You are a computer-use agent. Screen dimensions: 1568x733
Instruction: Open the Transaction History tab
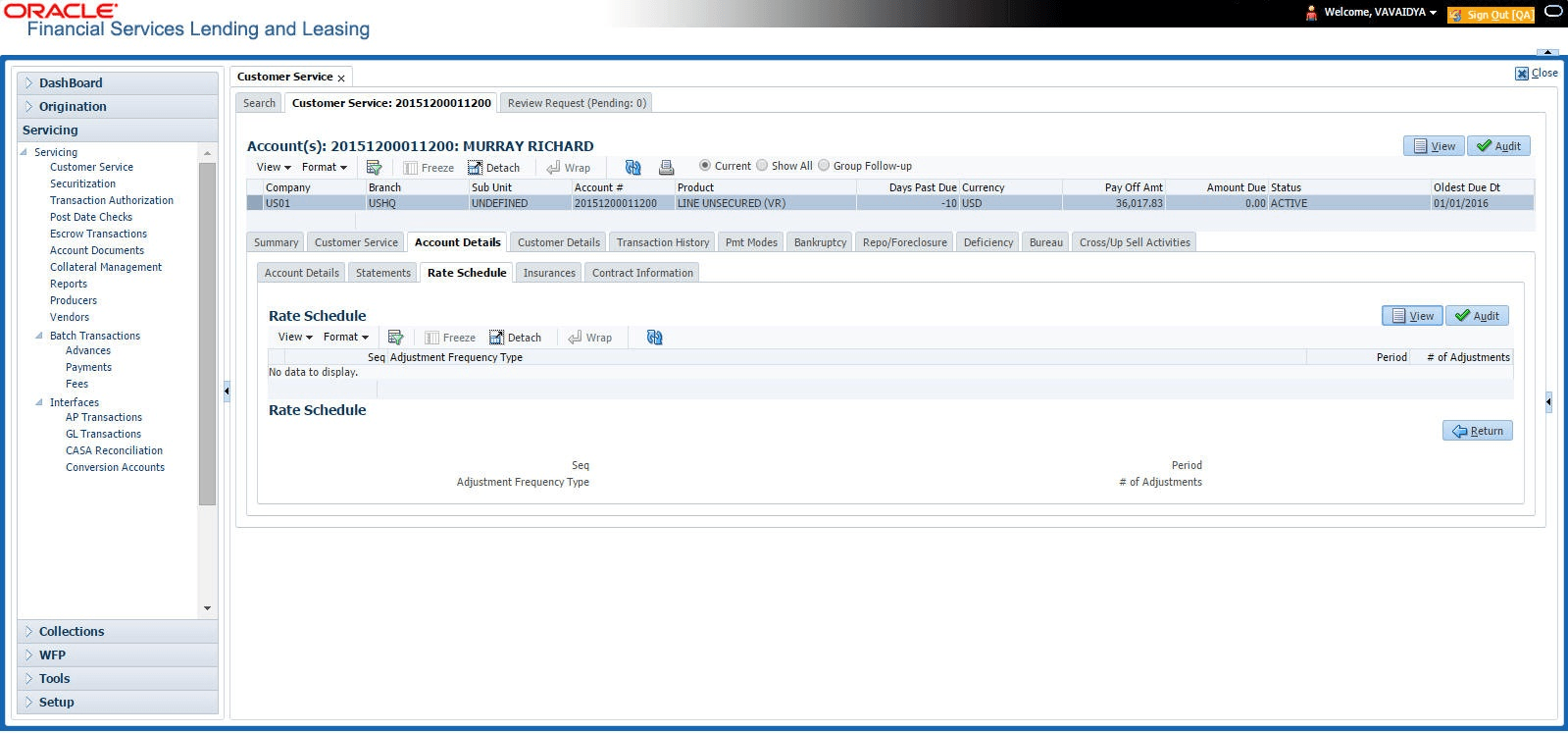click(663, 242)
